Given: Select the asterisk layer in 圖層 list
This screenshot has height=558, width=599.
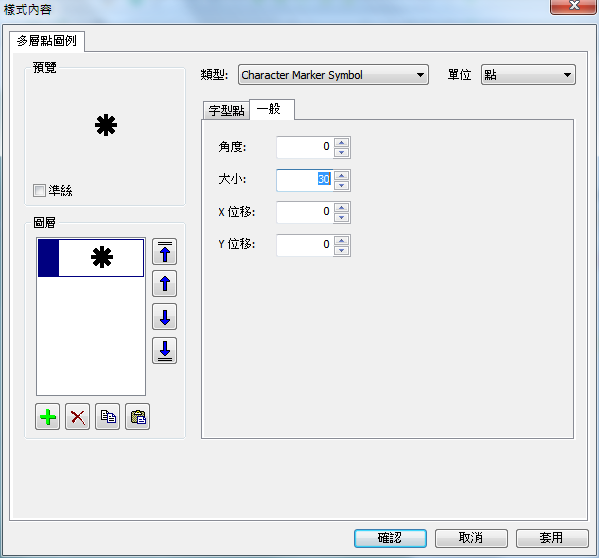Looking at the screenshot, I should [91, 258].
